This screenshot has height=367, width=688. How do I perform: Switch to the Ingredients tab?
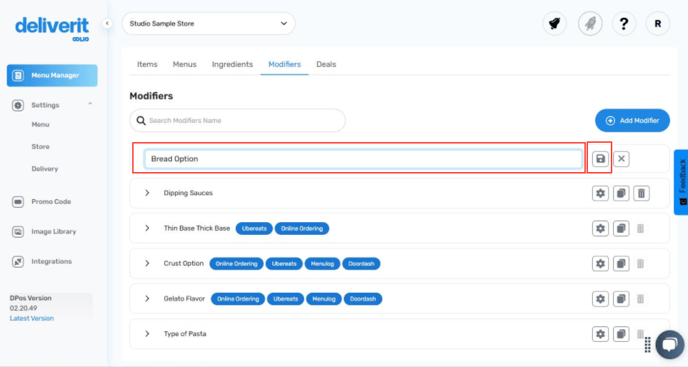(232, 64)
